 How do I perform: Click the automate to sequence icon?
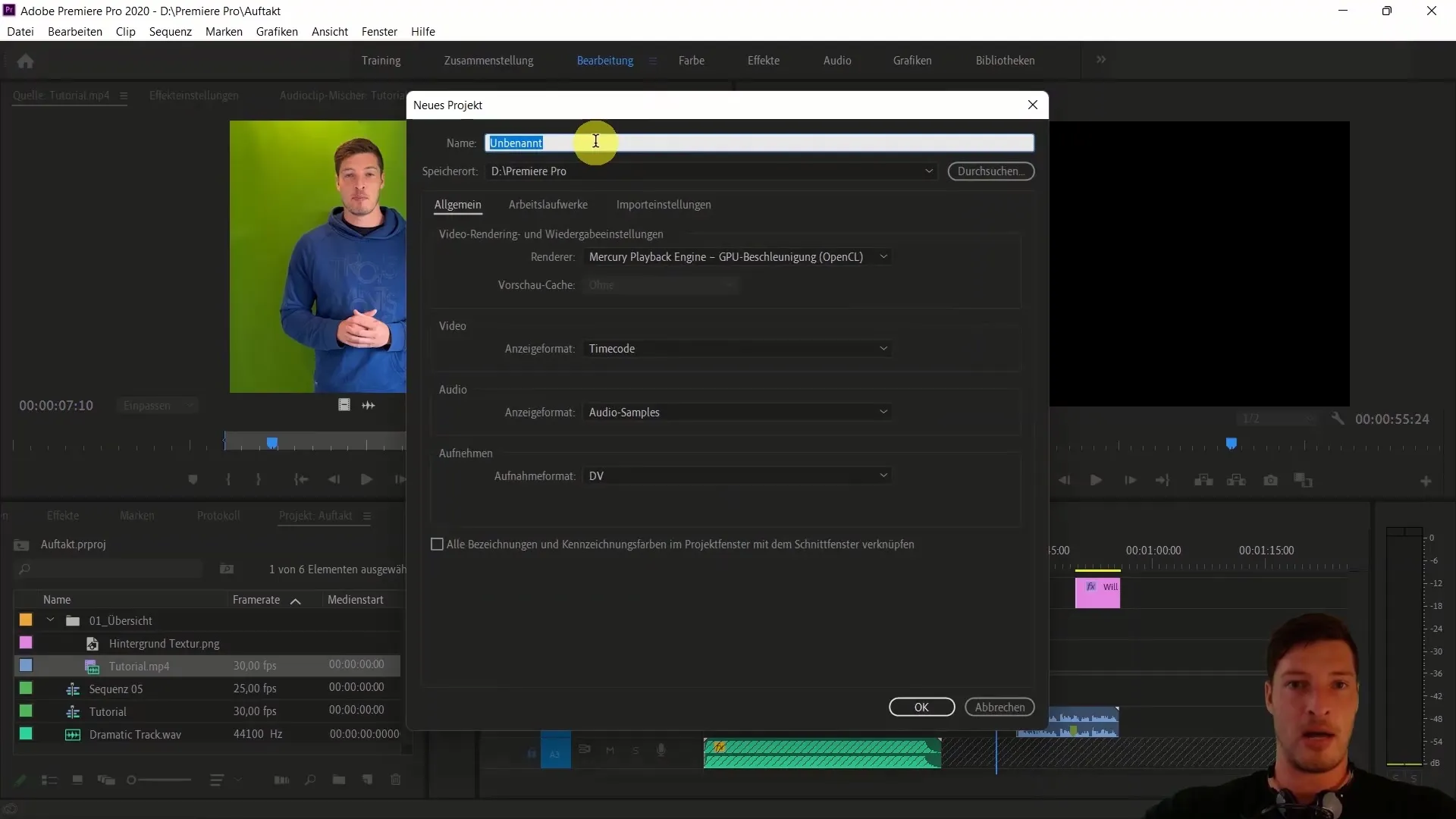tap(281, 780)
